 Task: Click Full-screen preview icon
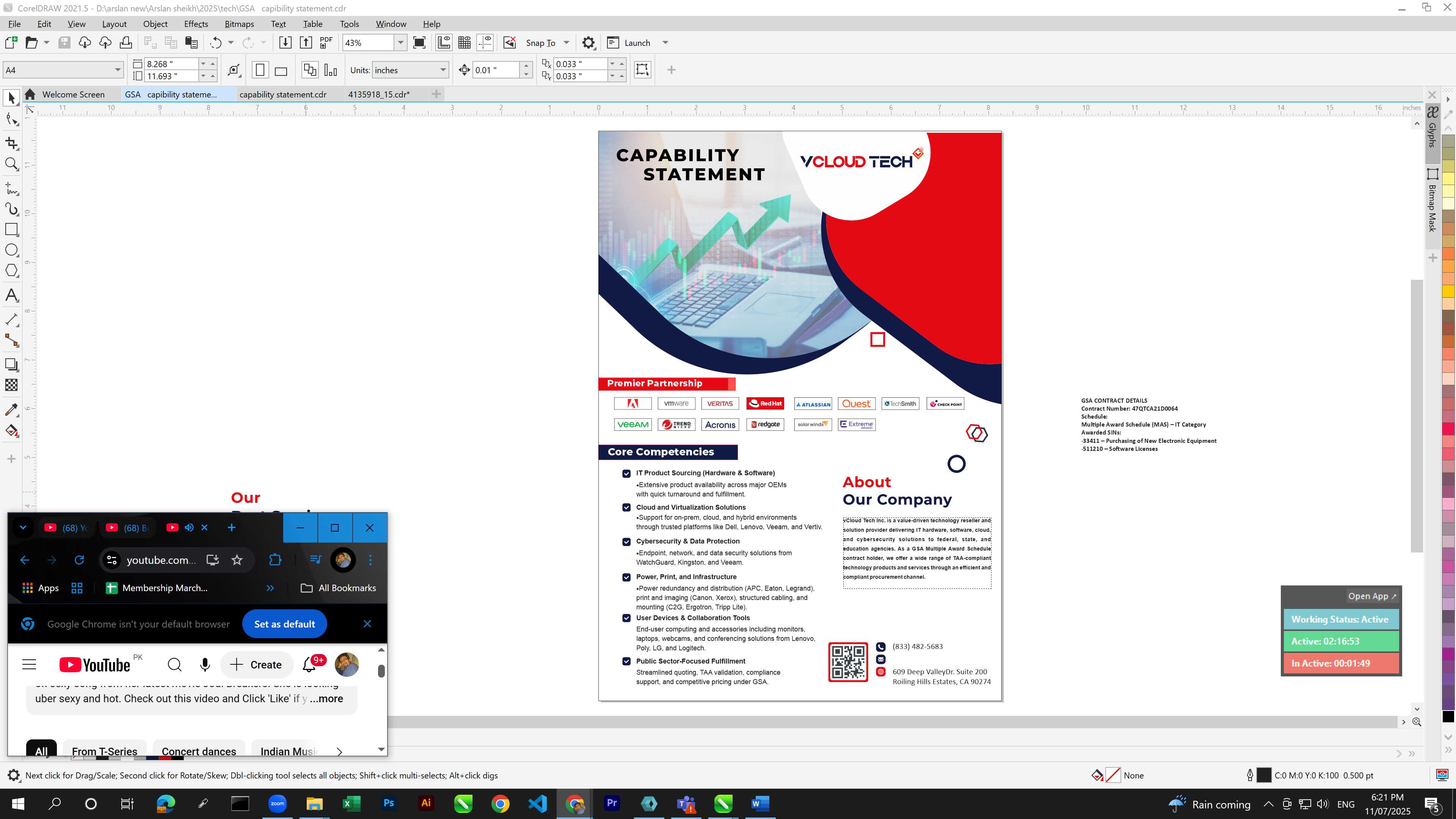(419, 42)
